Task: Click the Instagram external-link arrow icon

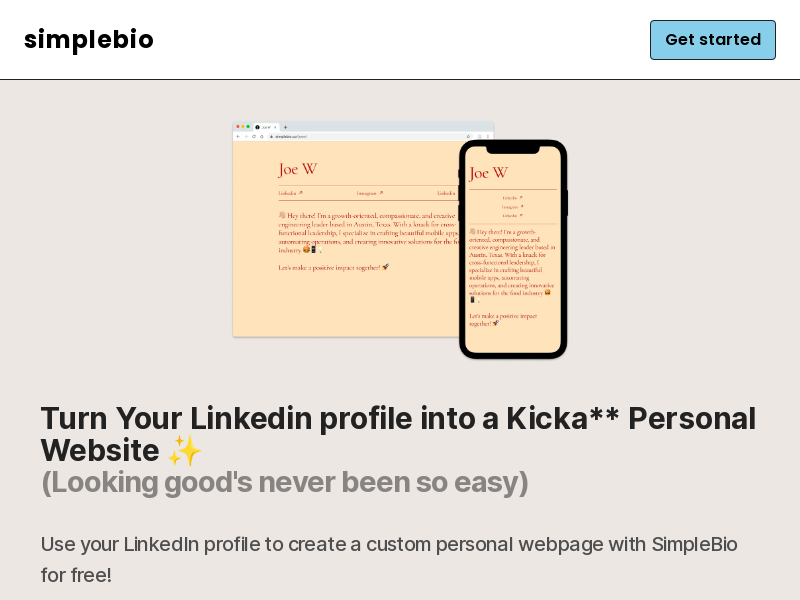Action: pyautogui.click(x=381, y=192)
